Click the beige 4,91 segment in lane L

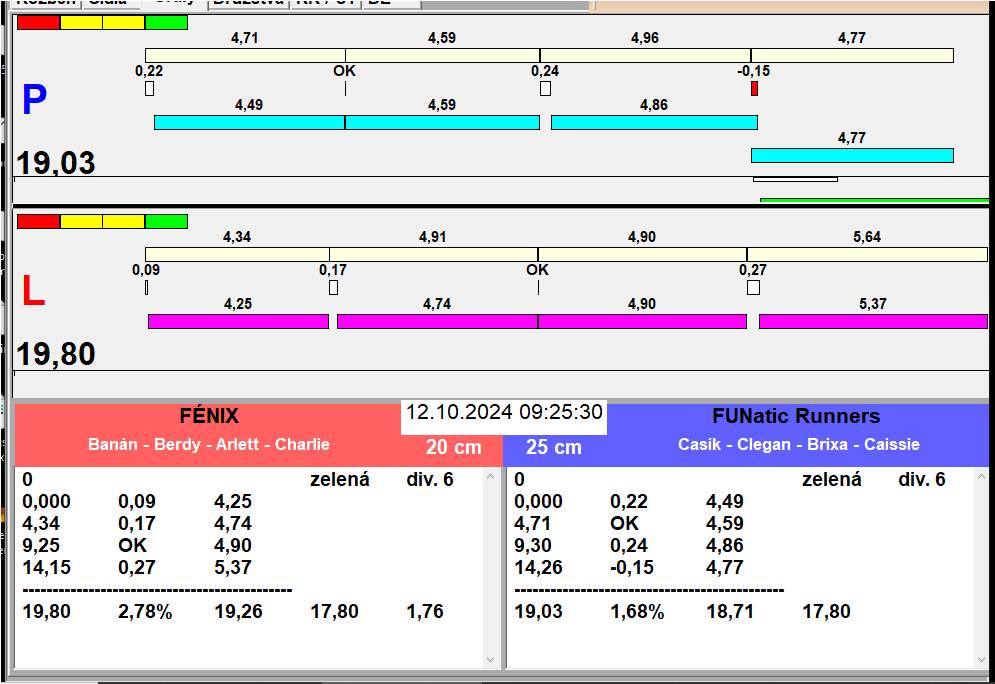(x=433, y=254)
